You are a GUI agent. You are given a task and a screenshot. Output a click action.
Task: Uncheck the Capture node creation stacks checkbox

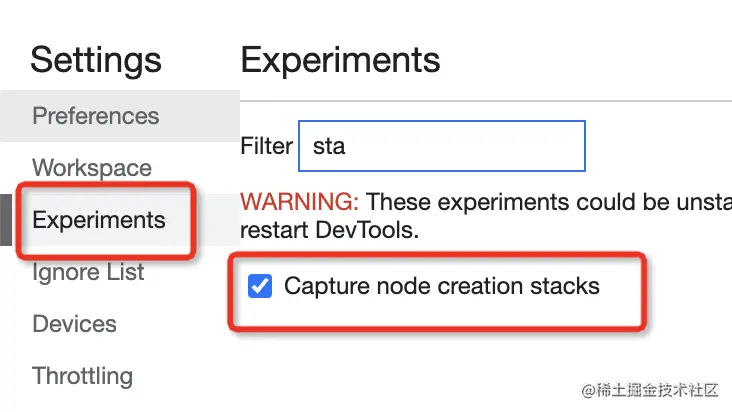tap(260, 287)
